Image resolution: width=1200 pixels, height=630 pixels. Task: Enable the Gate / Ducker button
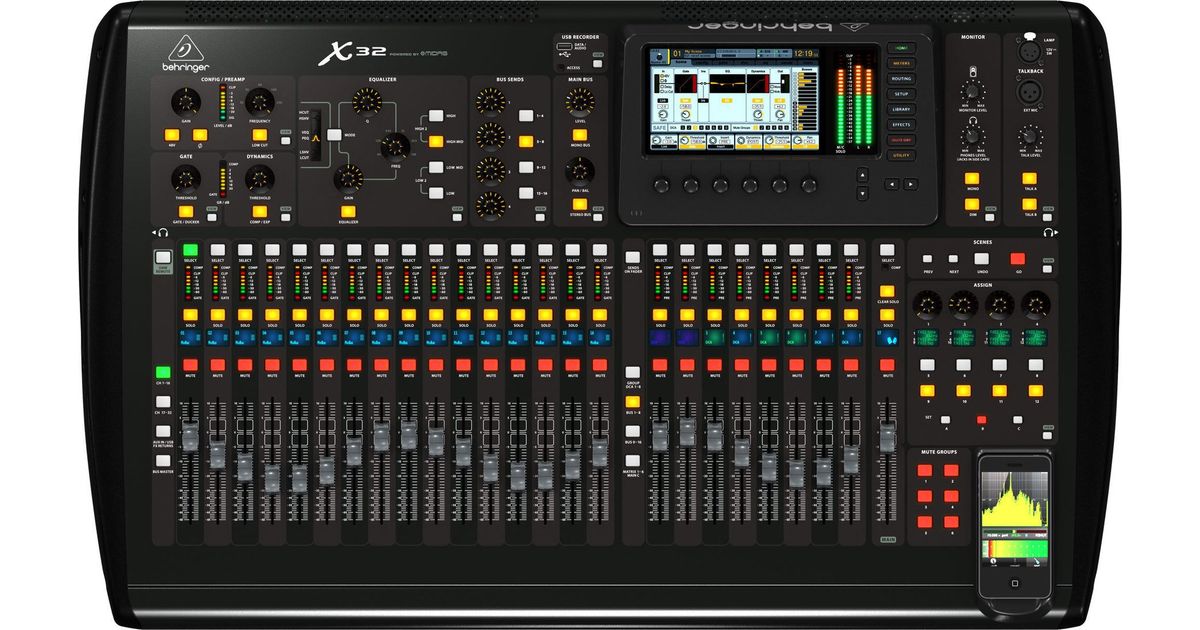[x=184, y=211]
